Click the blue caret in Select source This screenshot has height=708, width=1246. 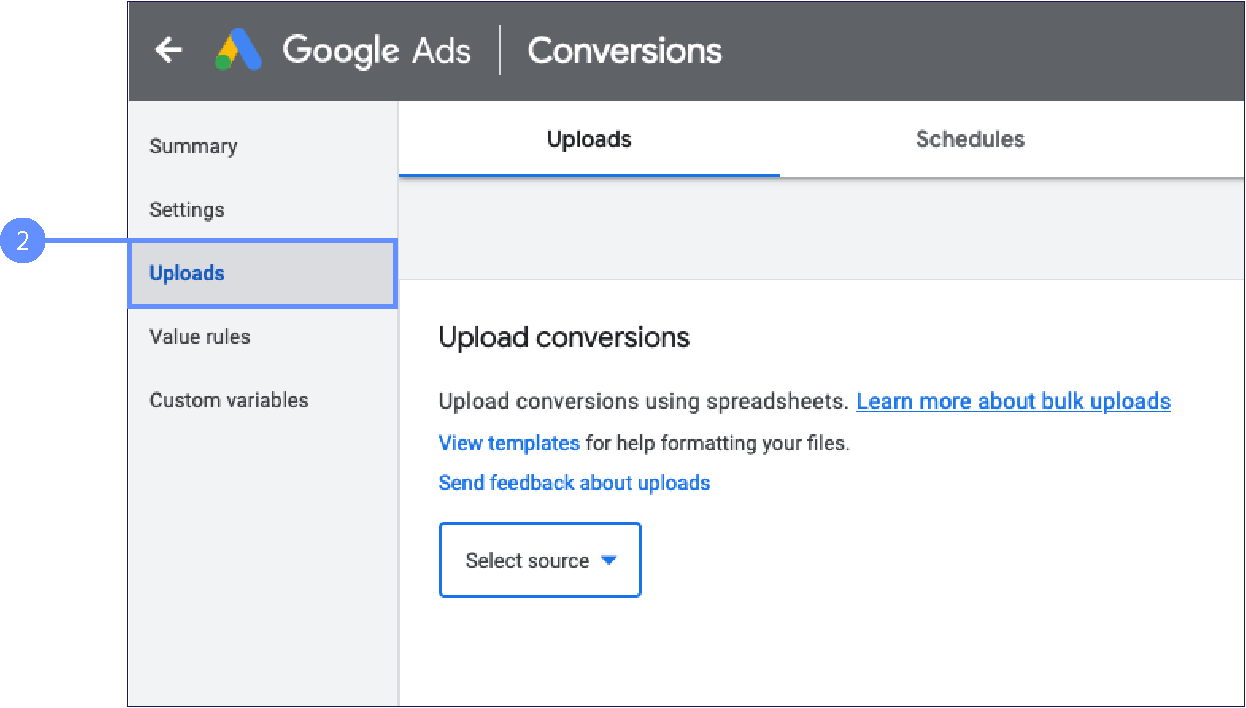tap(608, 560)
